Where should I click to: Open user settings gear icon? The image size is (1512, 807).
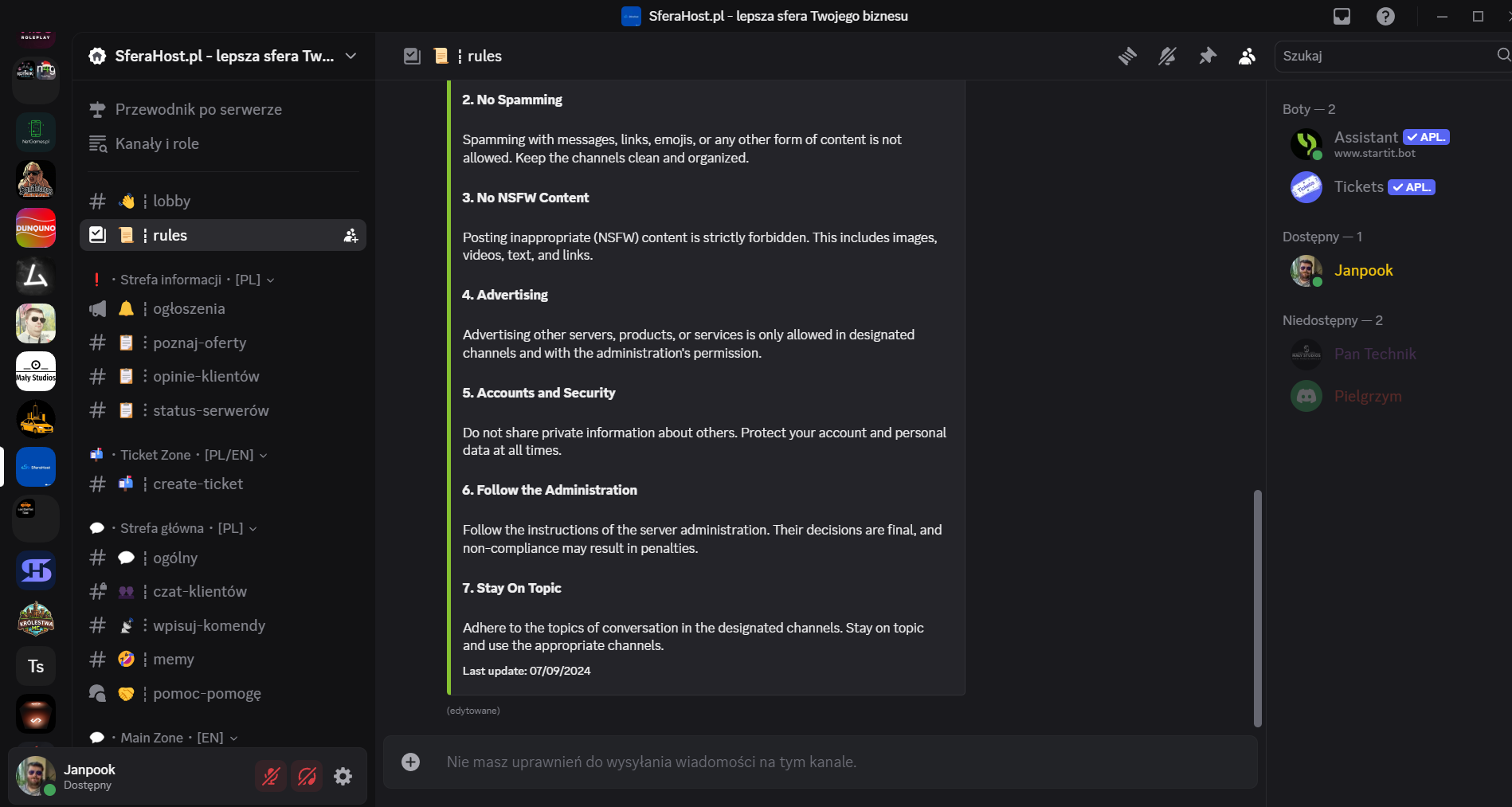[343, 776]
